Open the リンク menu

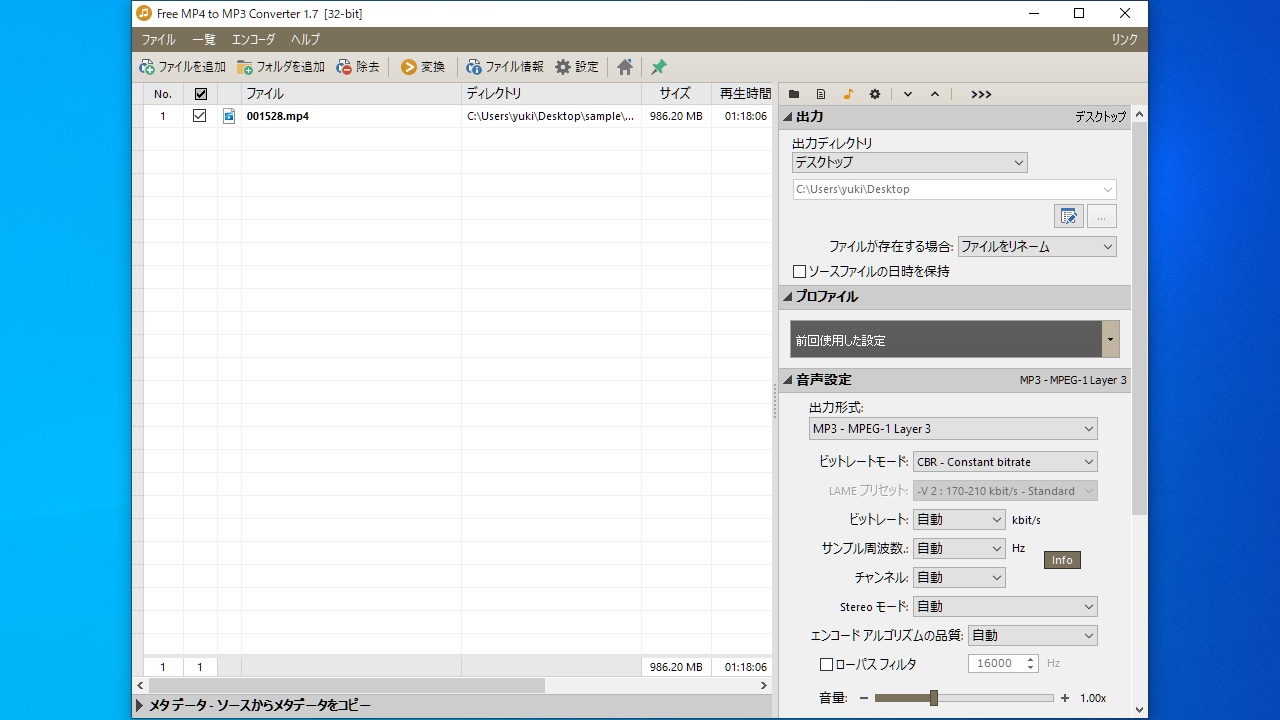pyautogui.click(x=1124, y=40)
